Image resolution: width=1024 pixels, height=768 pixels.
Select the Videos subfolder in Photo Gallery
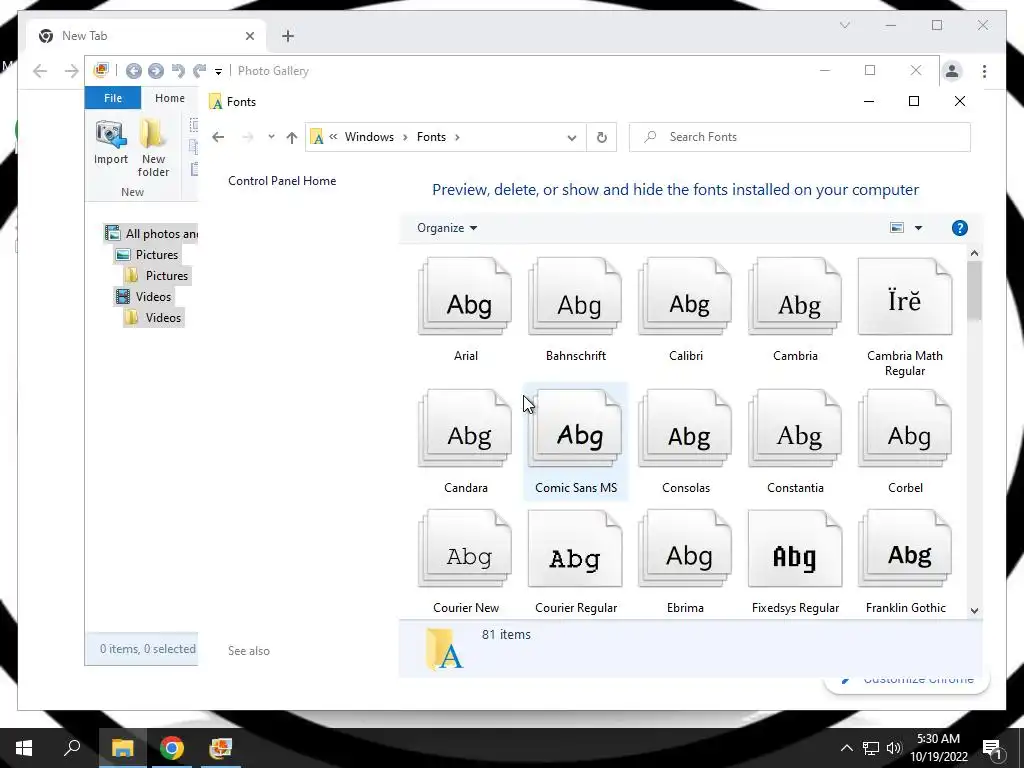(x=154, y=317)
